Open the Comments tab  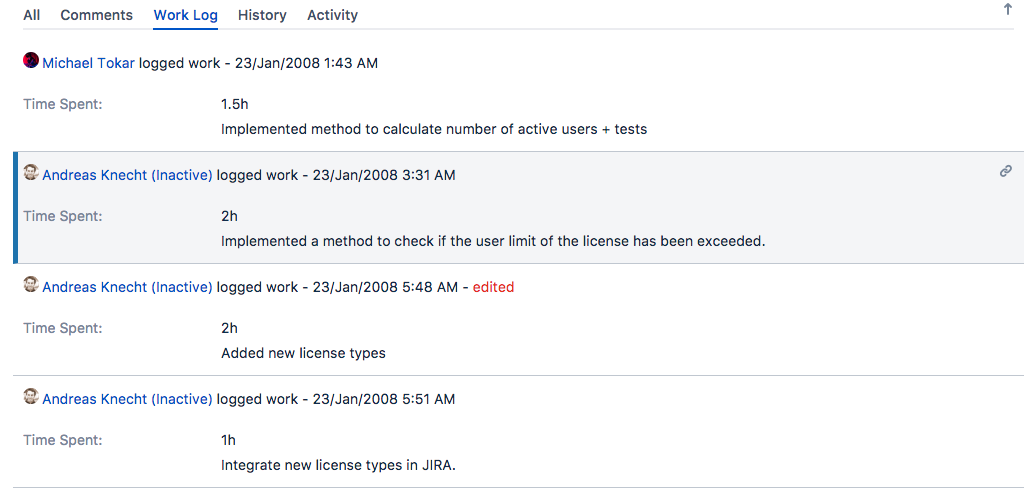[96, 15]
